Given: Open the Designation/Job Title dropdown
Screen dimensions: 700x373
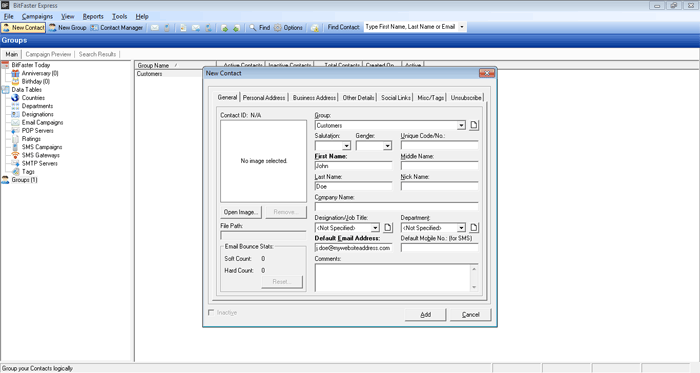Looking at the screenshot, I should (375, 228).
